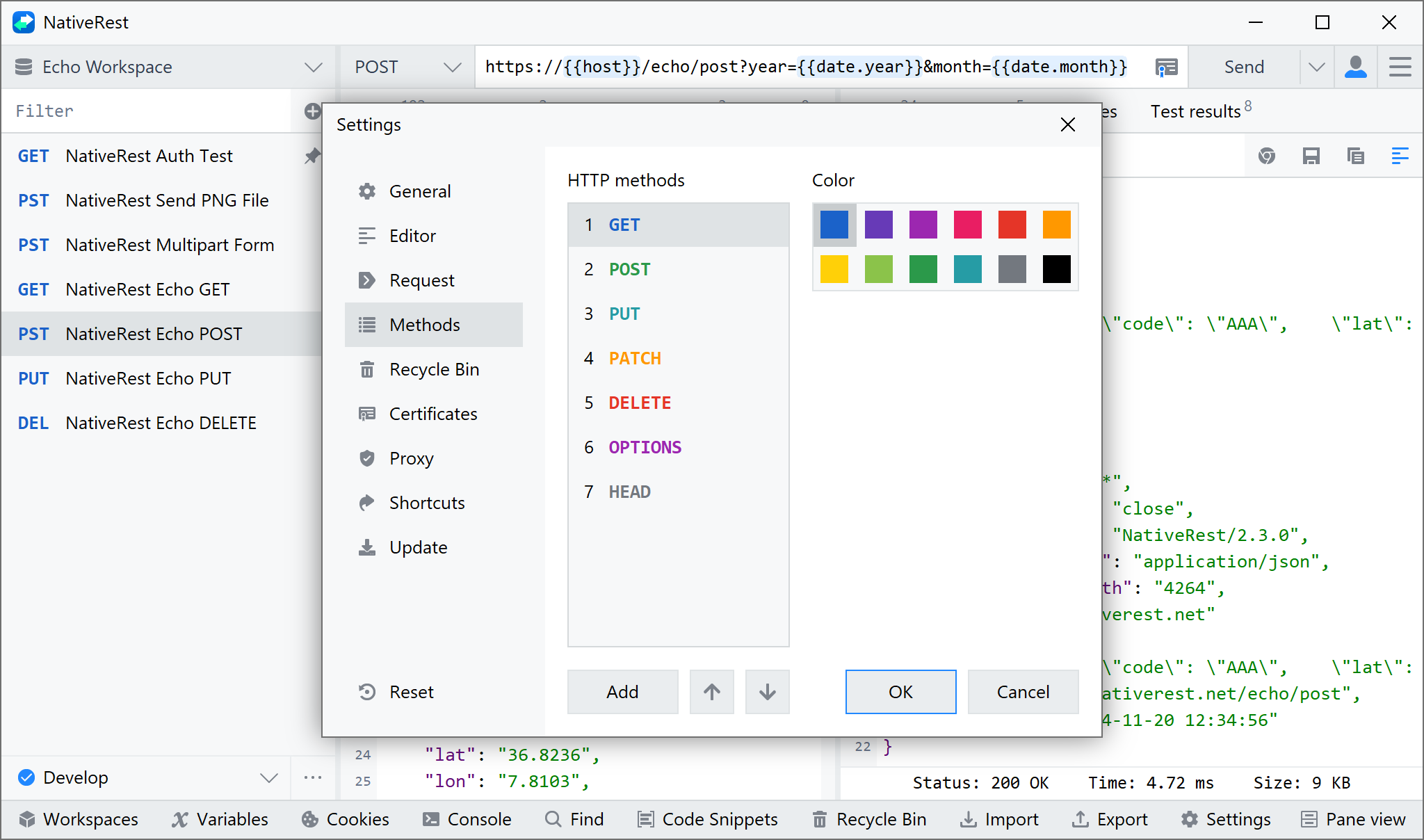Click the certificate icon in URL bar
This screenshot has height=840, width=1424.
[1166, 67]
